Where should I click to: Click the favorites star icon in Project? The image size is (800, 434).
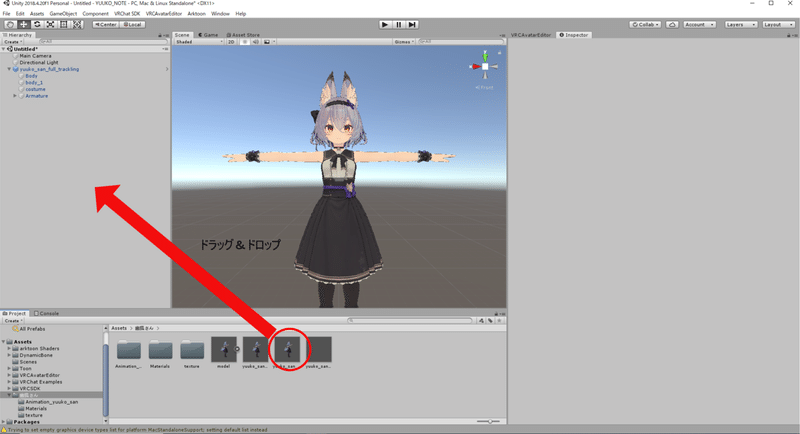(499, 321)
